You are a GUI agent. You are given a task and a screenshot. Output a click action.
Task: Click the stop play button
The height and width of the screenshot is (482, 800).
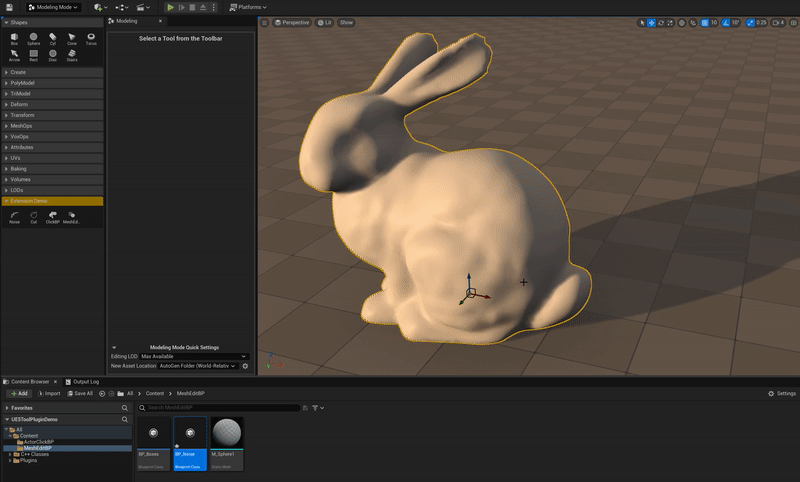[x=192, y=7]
